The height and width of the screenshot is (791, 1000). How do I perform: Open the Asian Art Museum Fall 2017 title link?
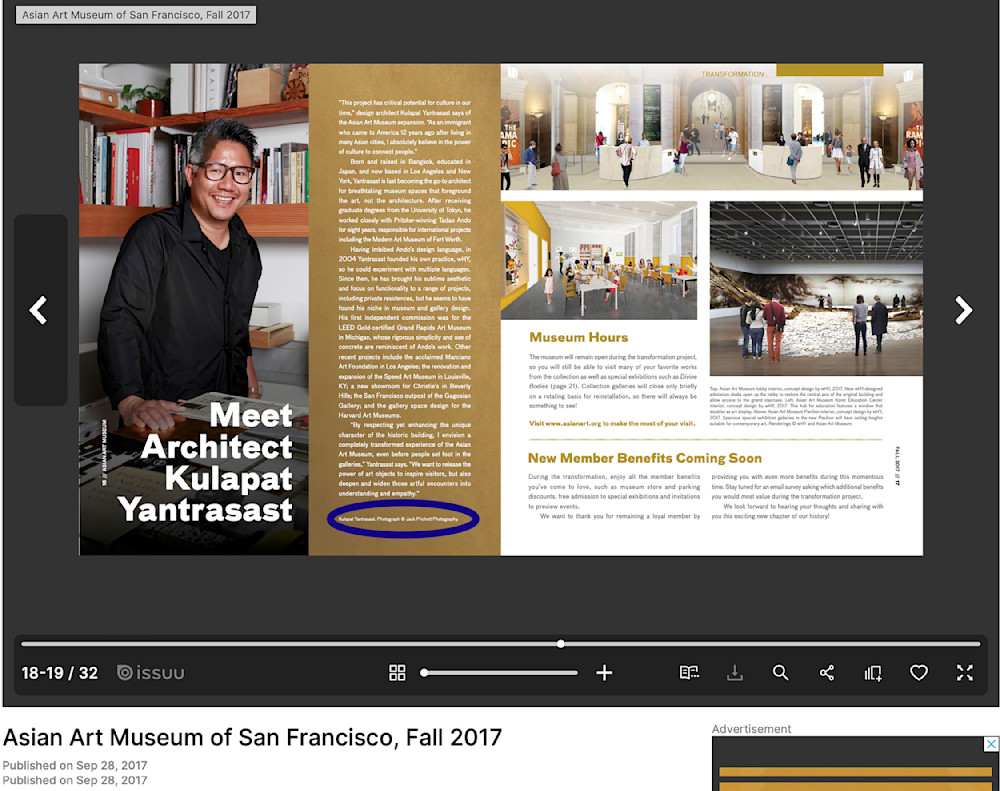(x=253, y=737)
